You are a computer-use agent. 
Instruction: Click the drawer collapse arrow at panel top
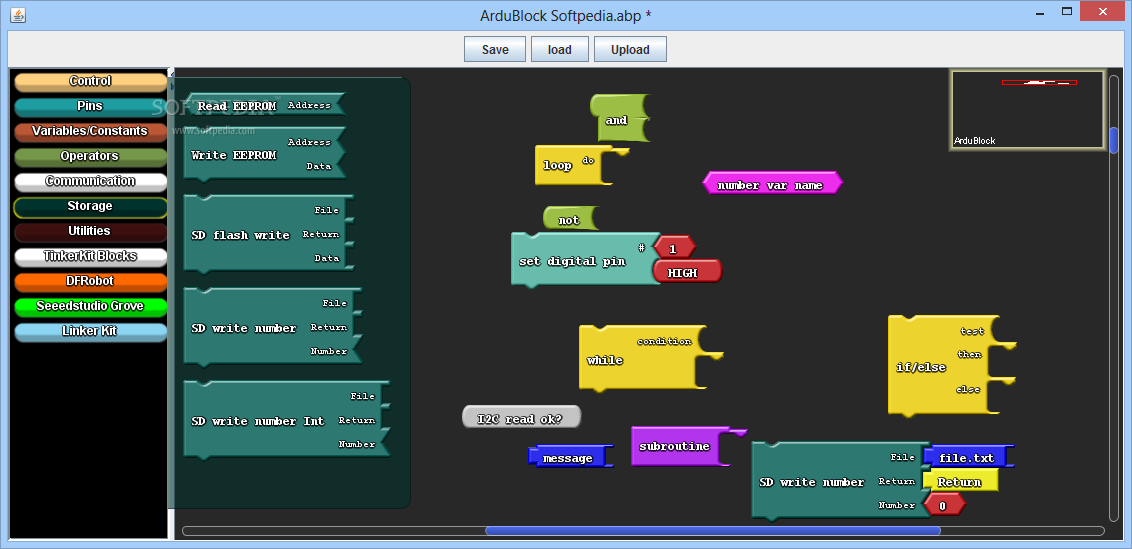(x=172, y=73)
